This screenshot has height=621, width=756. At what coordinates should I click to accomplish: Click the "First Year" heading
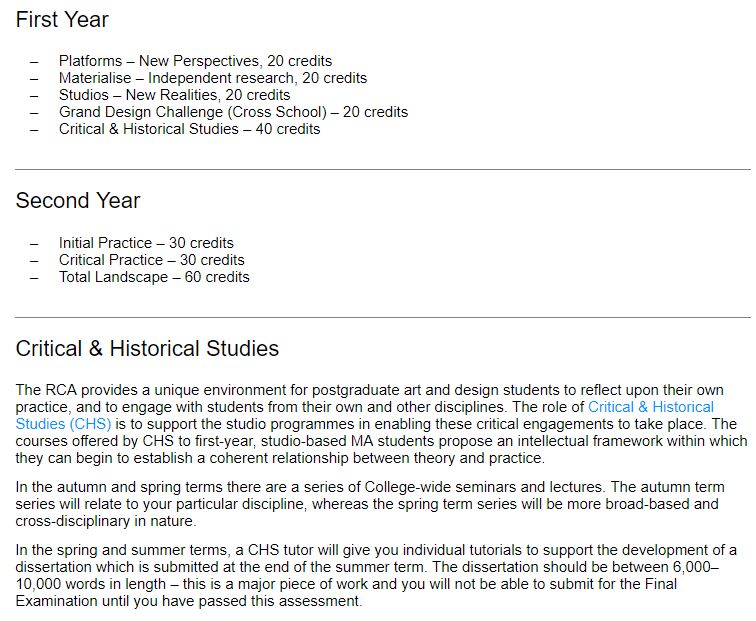pos(62,20)
